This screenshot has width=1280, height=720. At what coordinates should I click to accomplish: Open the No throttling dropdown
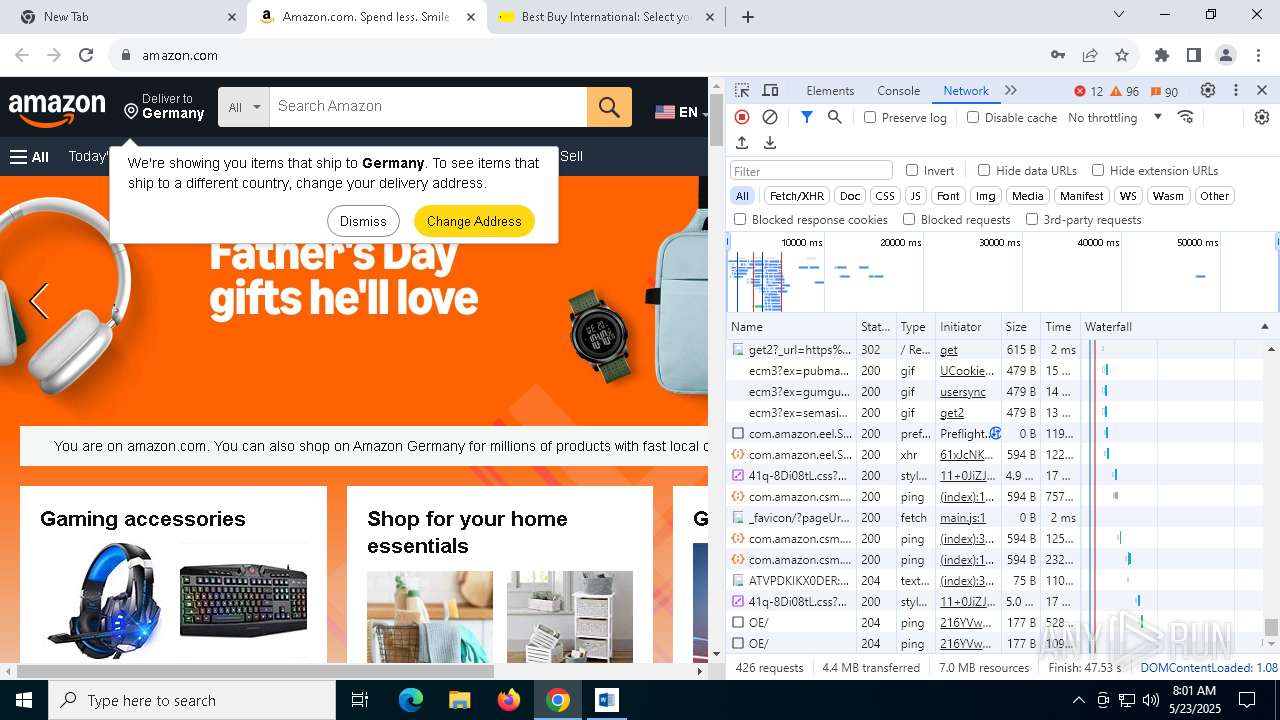pos(1115,117)
